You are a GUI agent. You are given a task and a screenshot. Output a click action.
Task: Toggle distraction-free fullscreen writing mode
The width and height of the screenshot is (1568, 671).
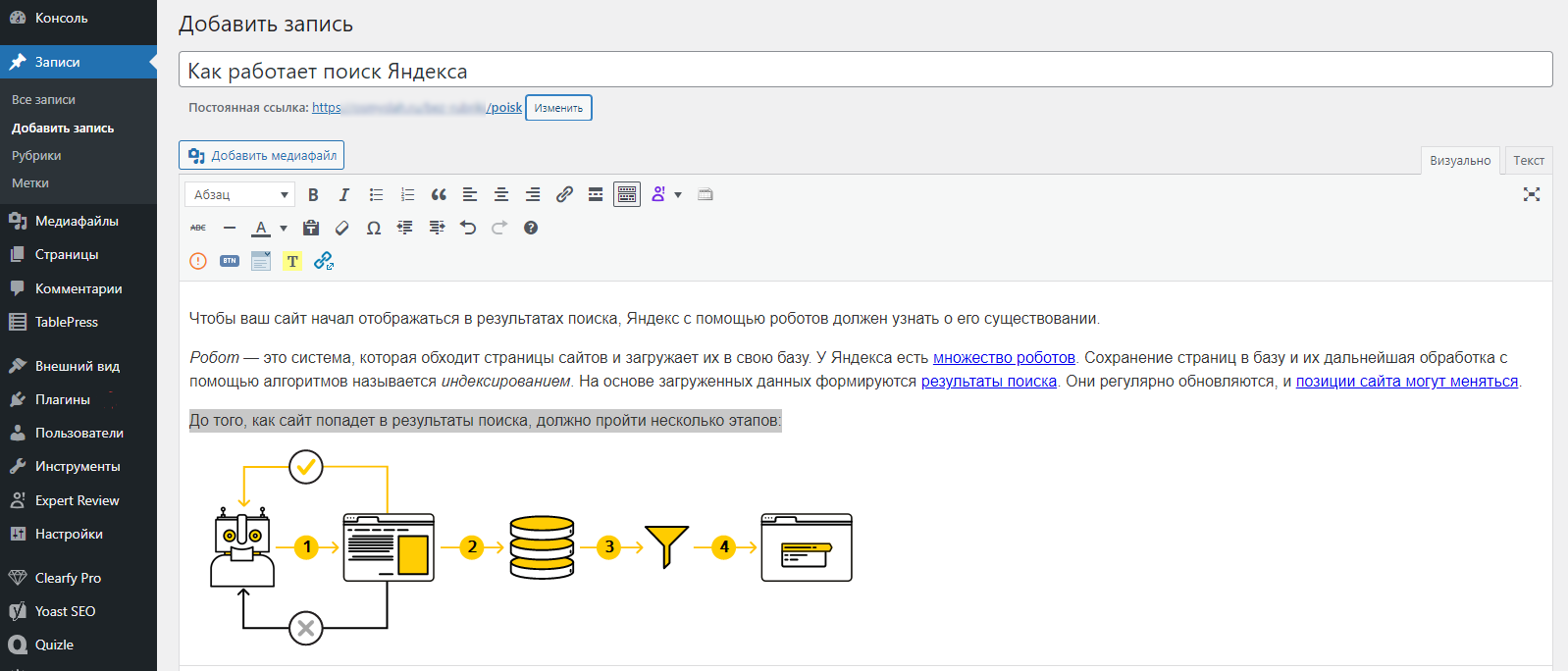click(1532, 194)
